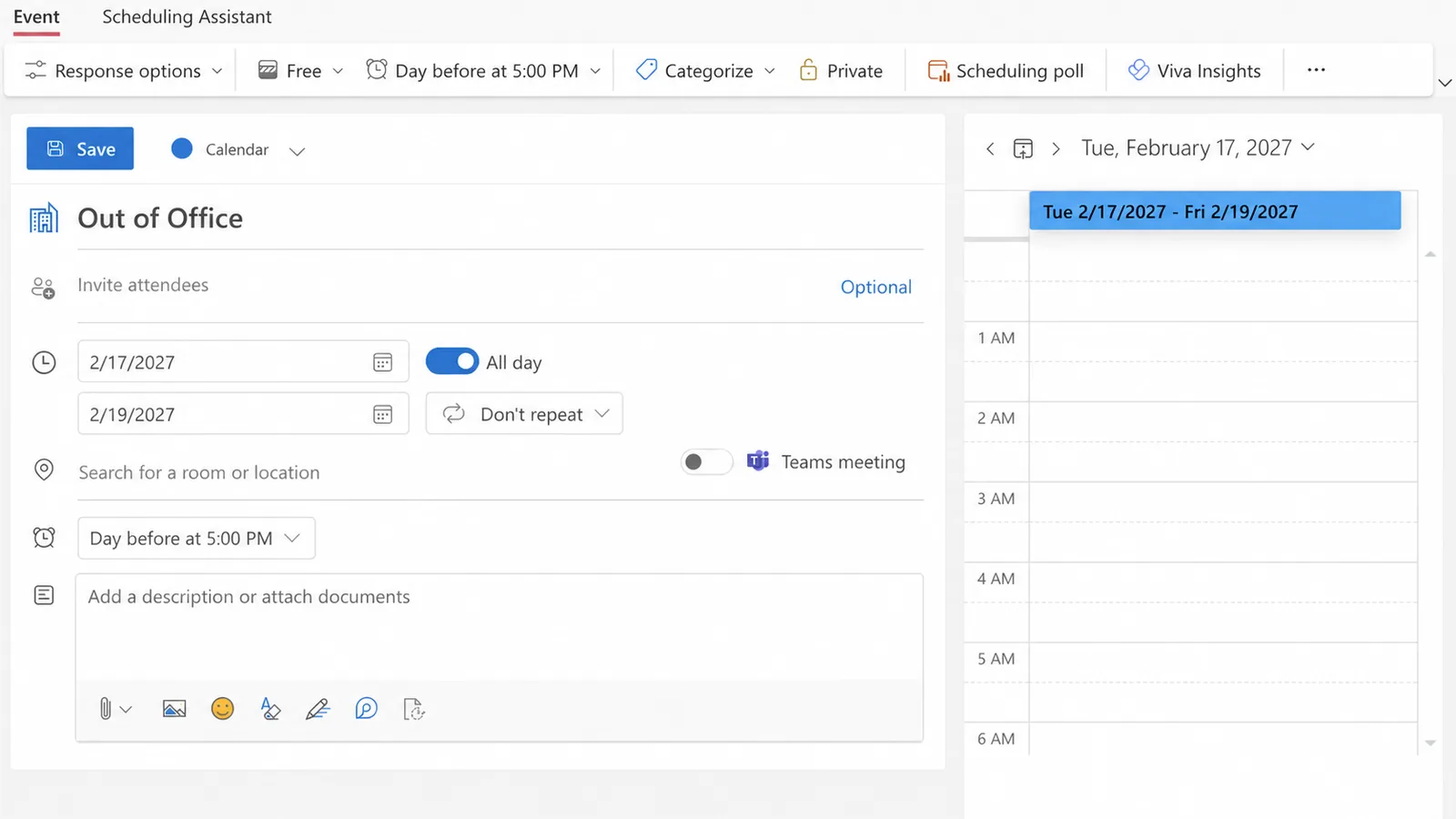The height and width of the screenshot is (819, 1456).
Task: Click the three-dot more options button
Action: point(1316,70)
